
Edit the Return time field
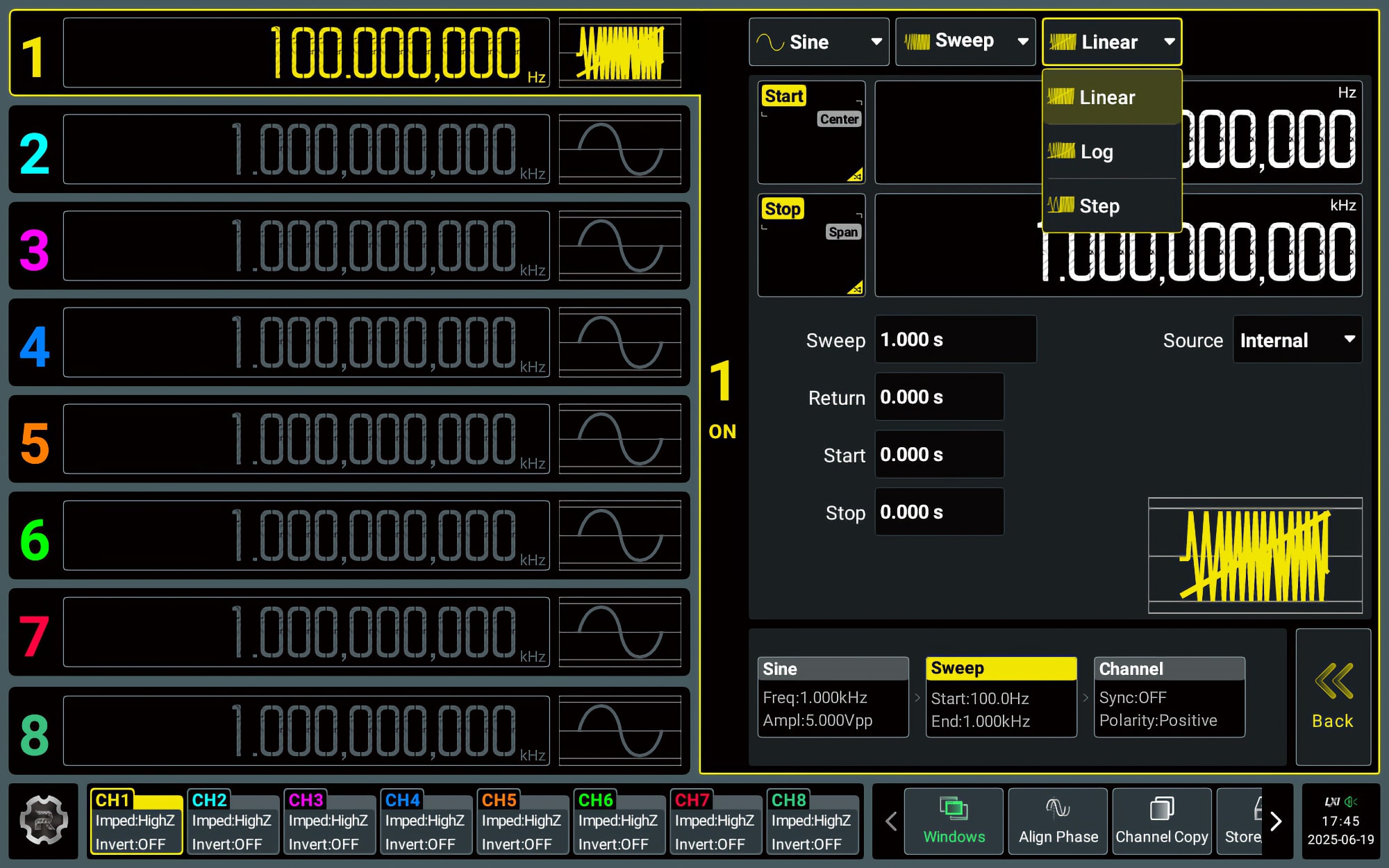[x=939, y=397]
